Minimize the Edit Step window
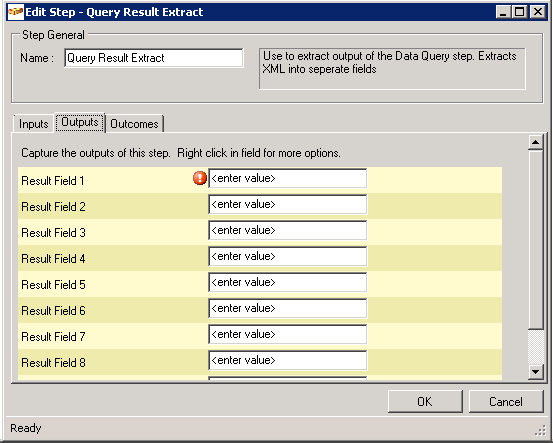This screenshot has width=553, height=443. 503,12
